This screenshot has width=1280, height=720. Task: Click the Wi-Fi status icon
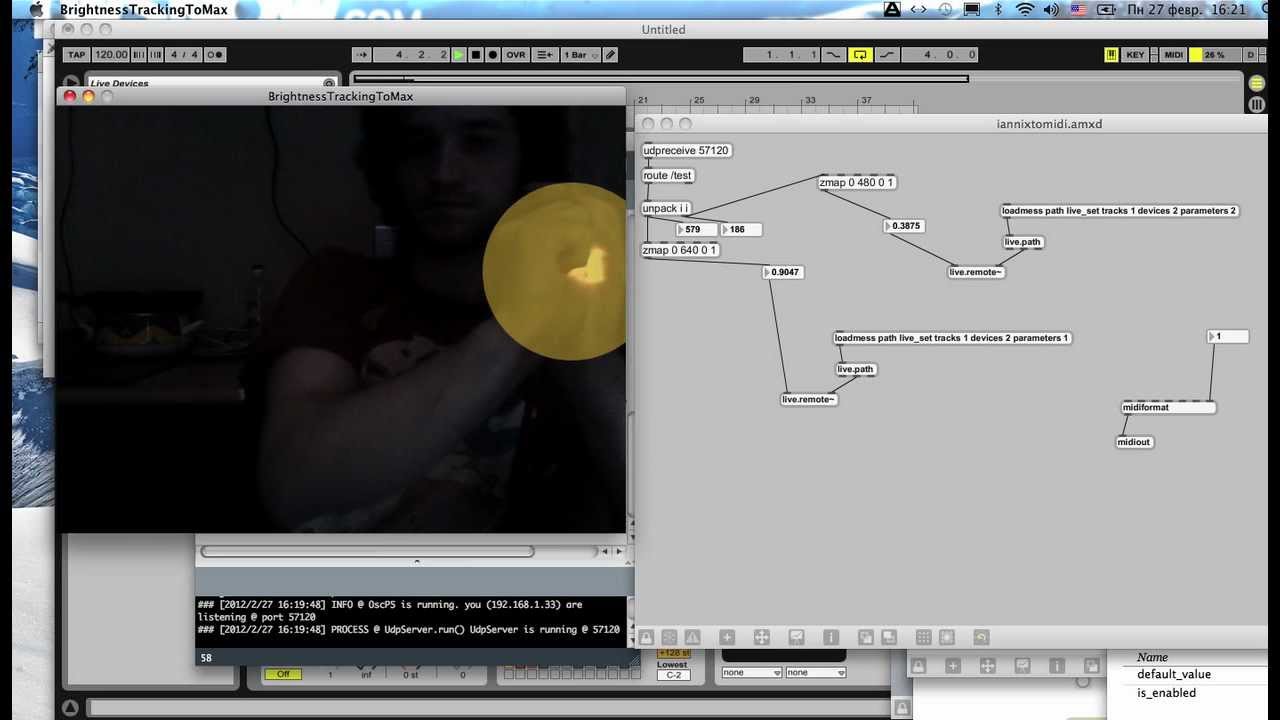pyautogui.click(x=1025, y=9)
